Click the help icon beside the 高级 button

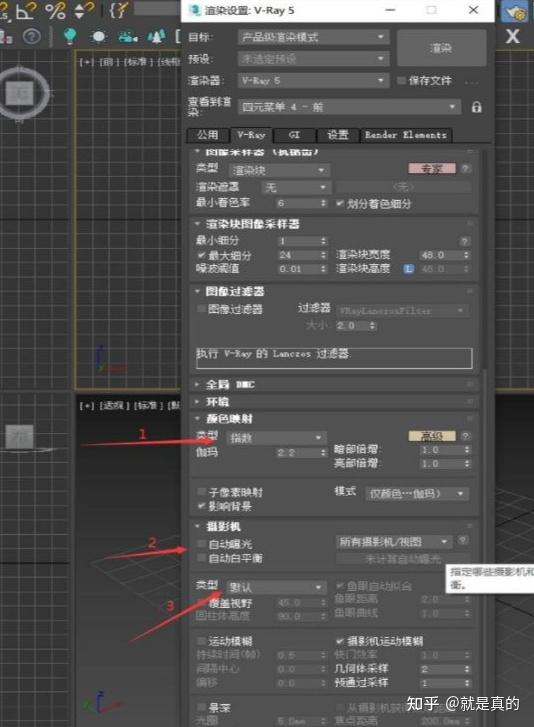point(465,436)
